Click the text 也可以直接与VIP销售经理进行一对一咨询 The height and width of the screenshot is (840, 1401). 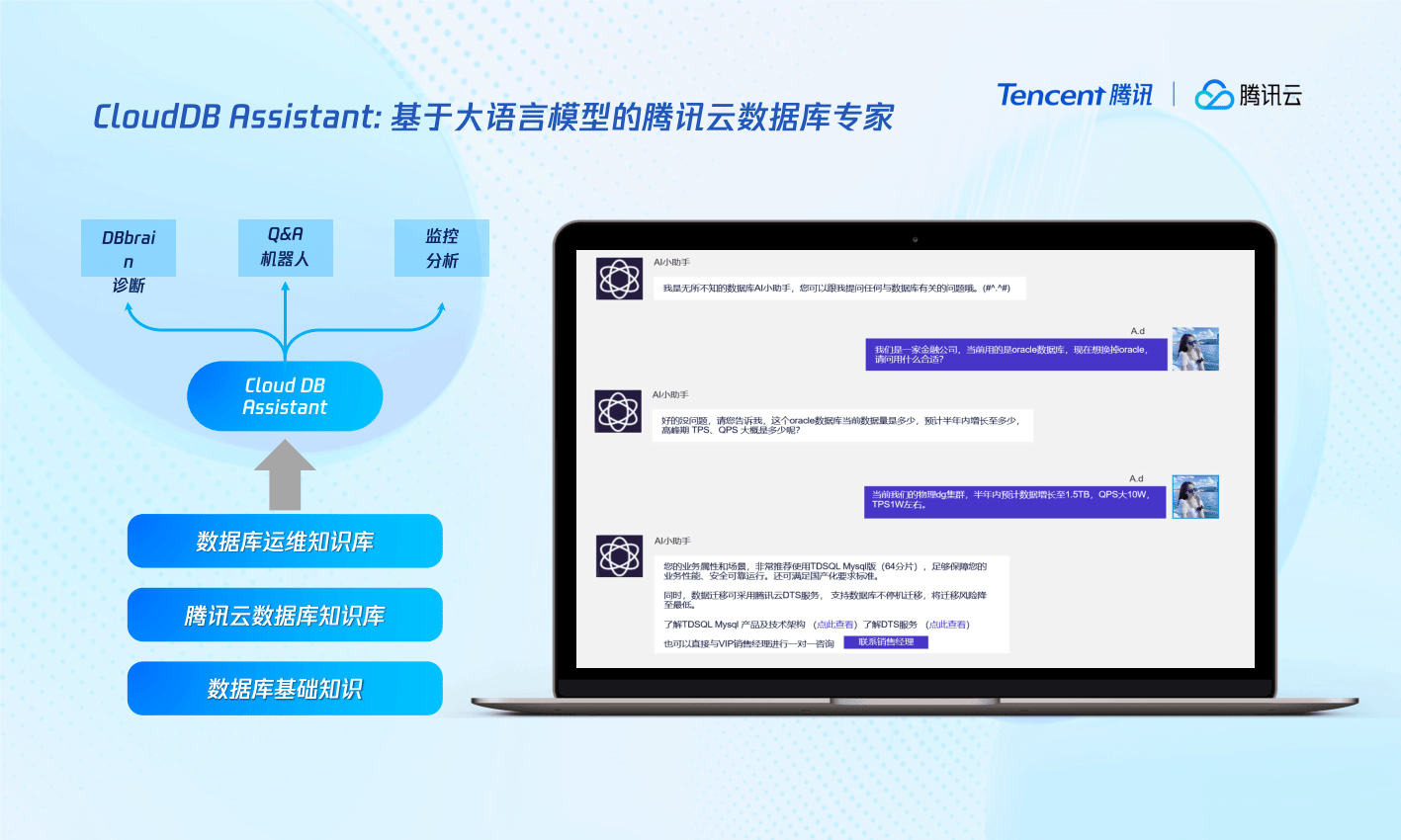748,643
